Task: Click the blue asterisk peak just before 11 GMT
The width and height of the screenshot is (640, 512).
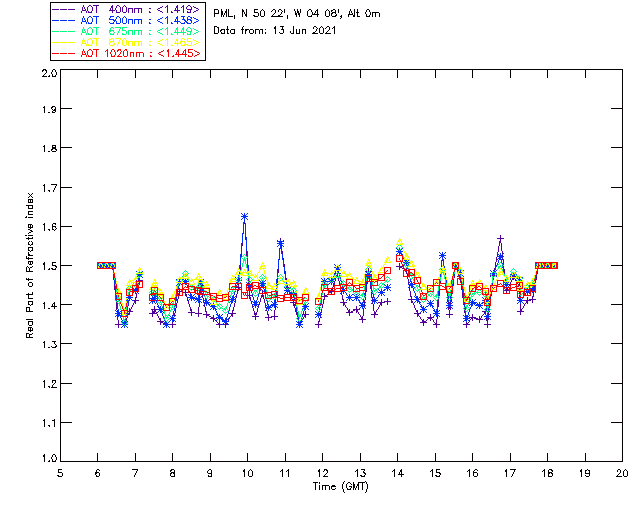Action: click(x=280, y=243)
